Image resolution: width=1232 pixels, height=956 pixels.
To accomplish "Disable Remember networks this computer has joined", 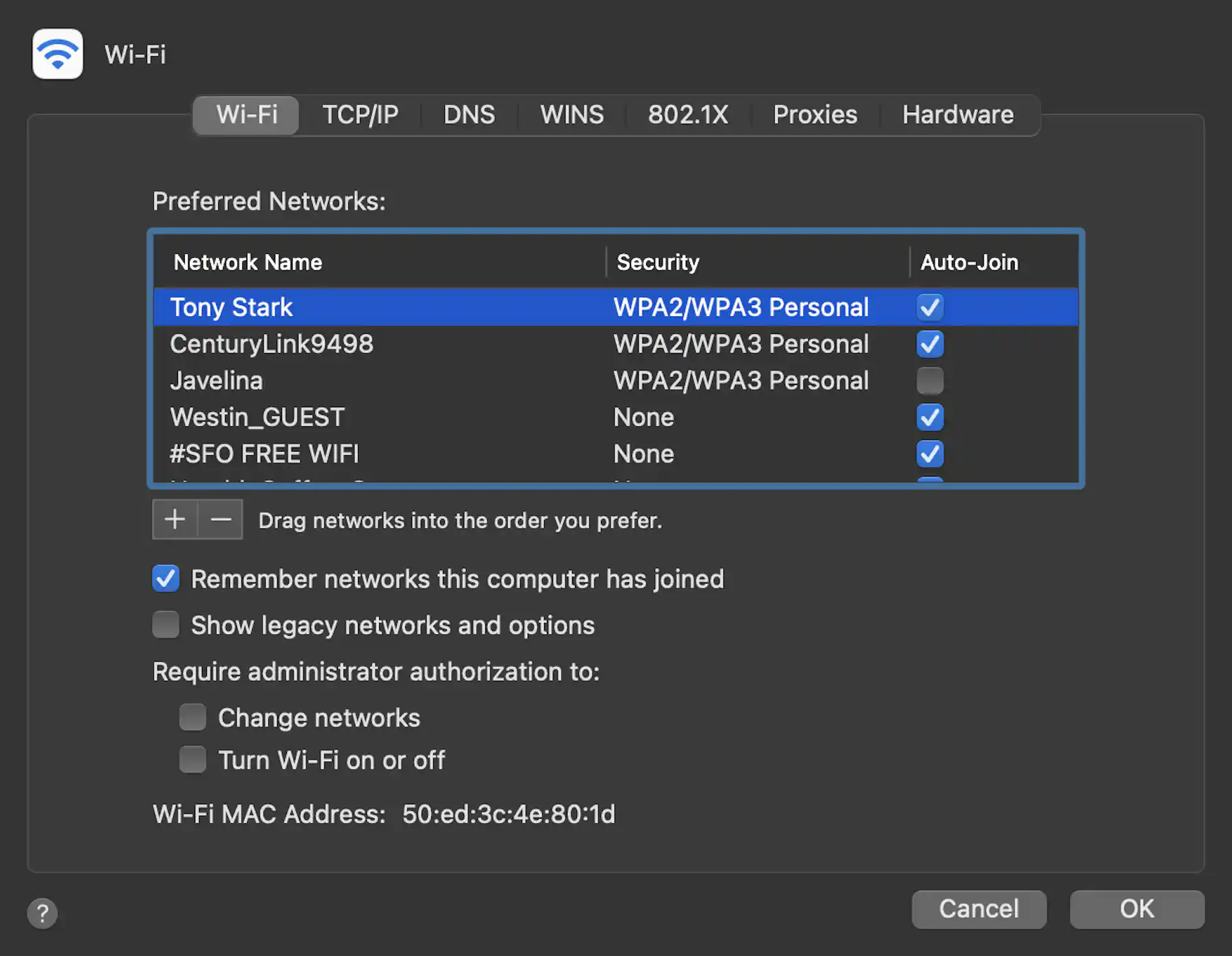I will pos(166,578).
